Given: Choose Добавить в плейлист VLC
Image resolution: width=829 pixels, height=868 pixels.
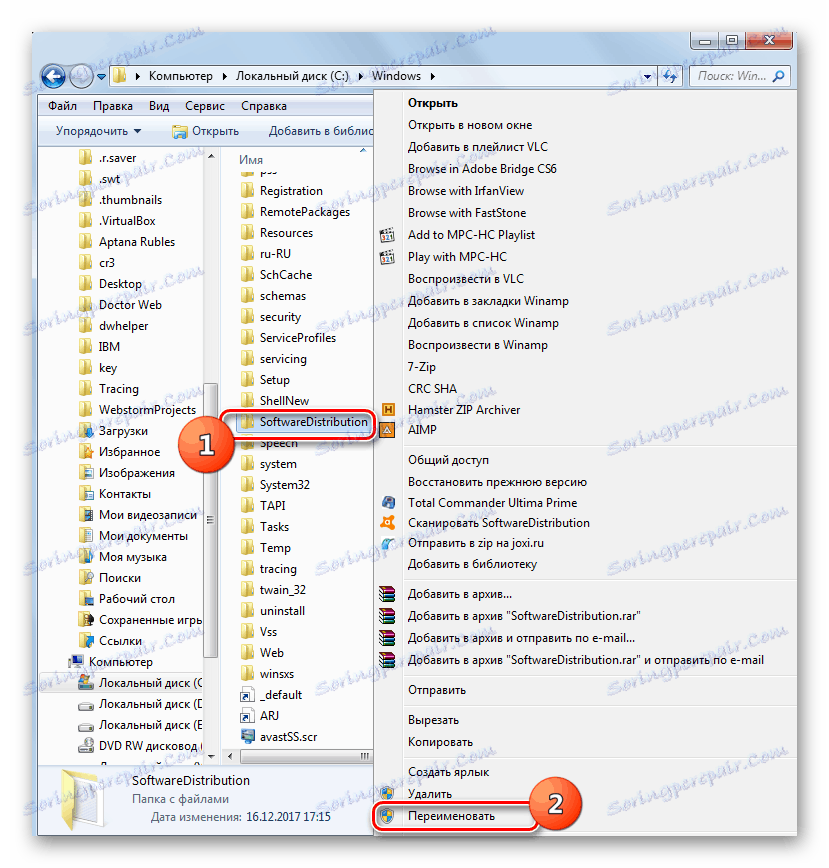Looking at the screenshot, I should pyautogui.click(x=478, y=147).
